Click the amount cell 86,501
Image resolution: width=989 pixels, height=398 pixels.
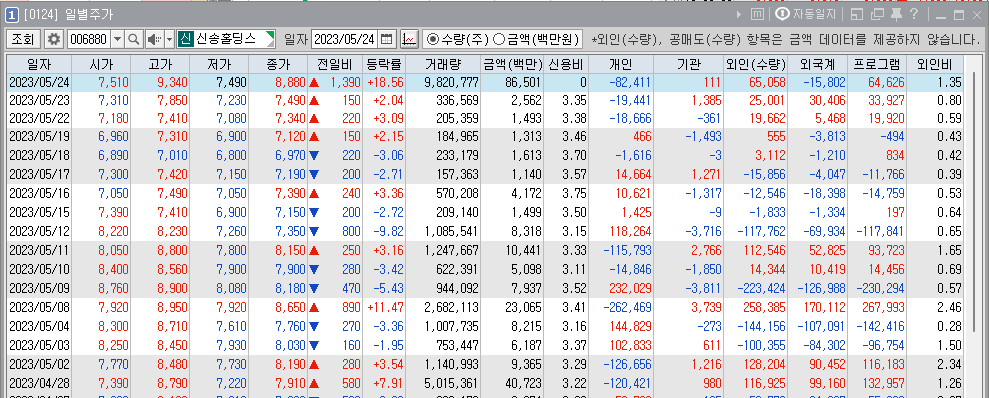point(512,83)
